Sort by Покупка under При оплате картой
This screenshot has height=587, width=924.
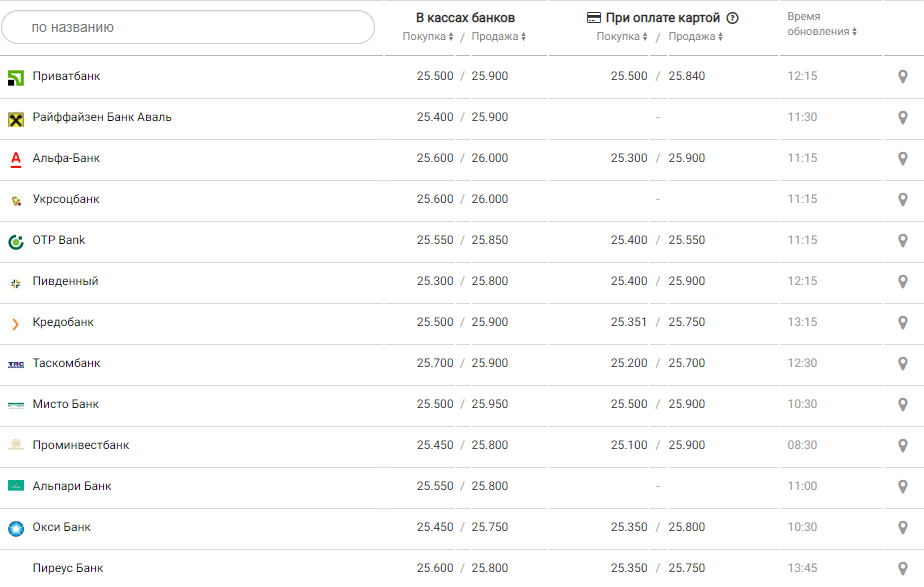(622, 37)
